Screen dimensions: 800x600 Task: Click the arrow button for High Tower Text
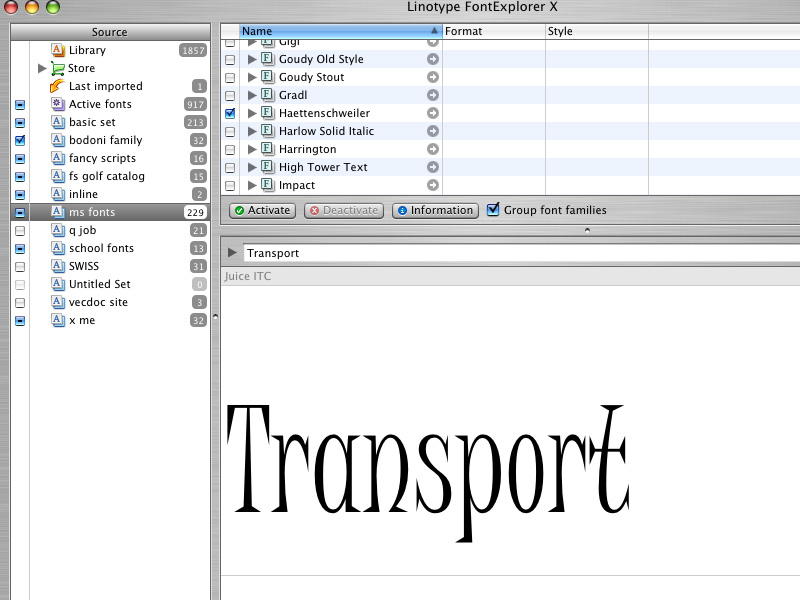click(x=433, y=167)
